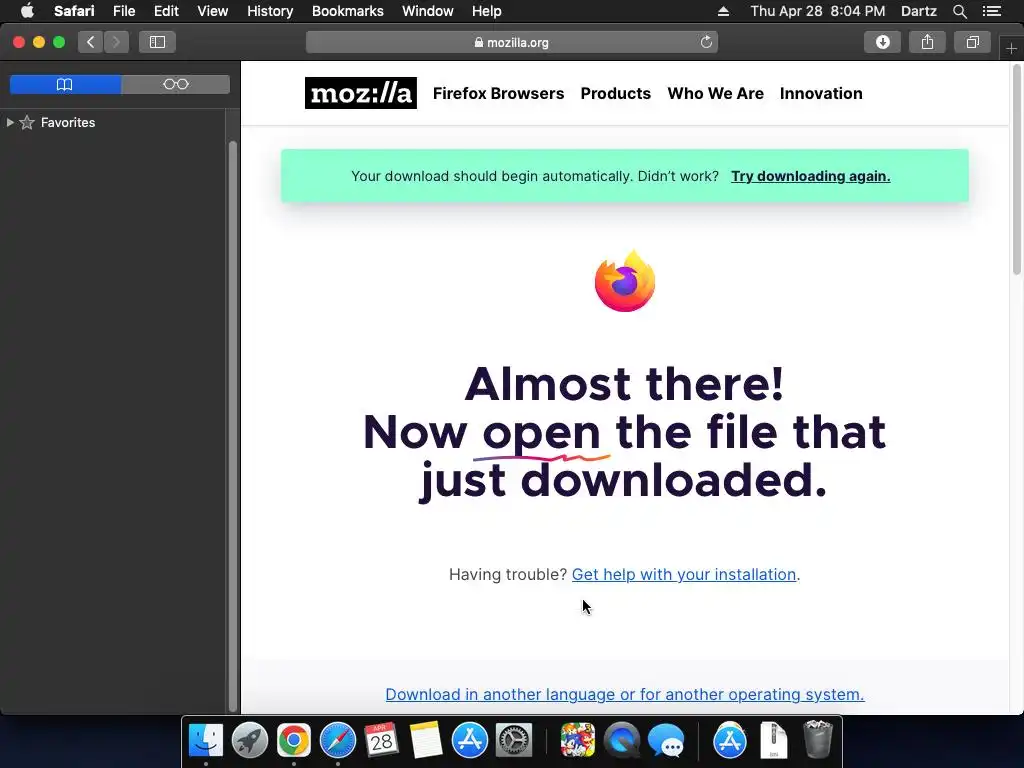Viewport: 1024px width, 768px height.
Task: Open the colorful game icon in Dock
Action: pyautogui.click(x=577, y=741)
